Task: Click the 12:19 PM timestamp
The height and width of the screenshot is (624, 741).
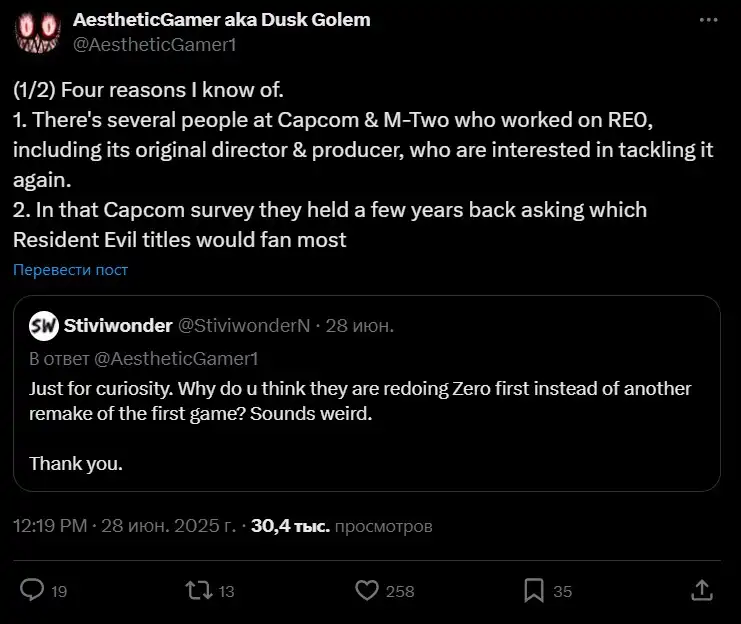Action: click(x=50, y=525)
